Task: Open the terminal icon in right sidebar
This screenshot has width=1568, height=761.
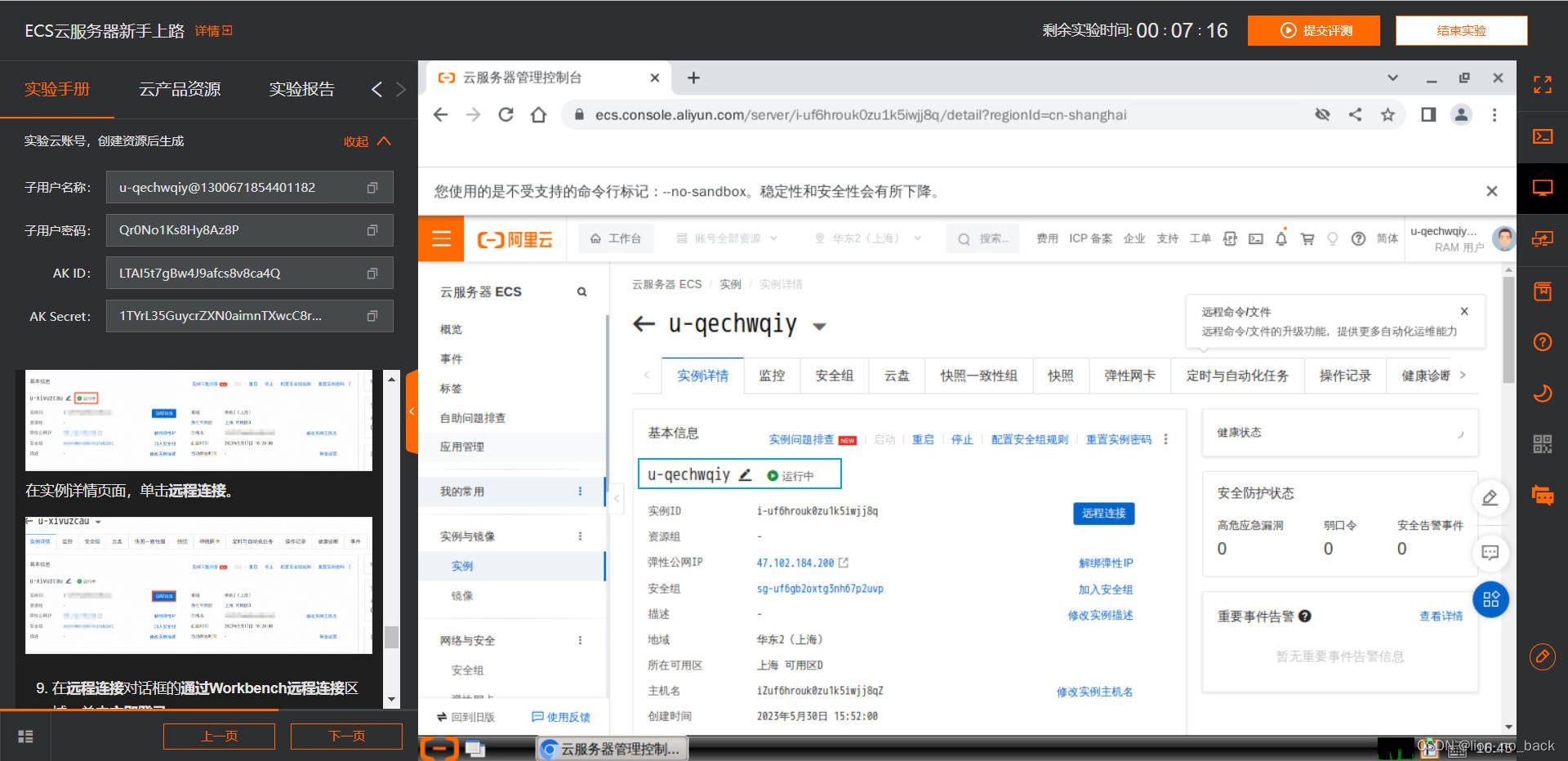Action: 1542,136
